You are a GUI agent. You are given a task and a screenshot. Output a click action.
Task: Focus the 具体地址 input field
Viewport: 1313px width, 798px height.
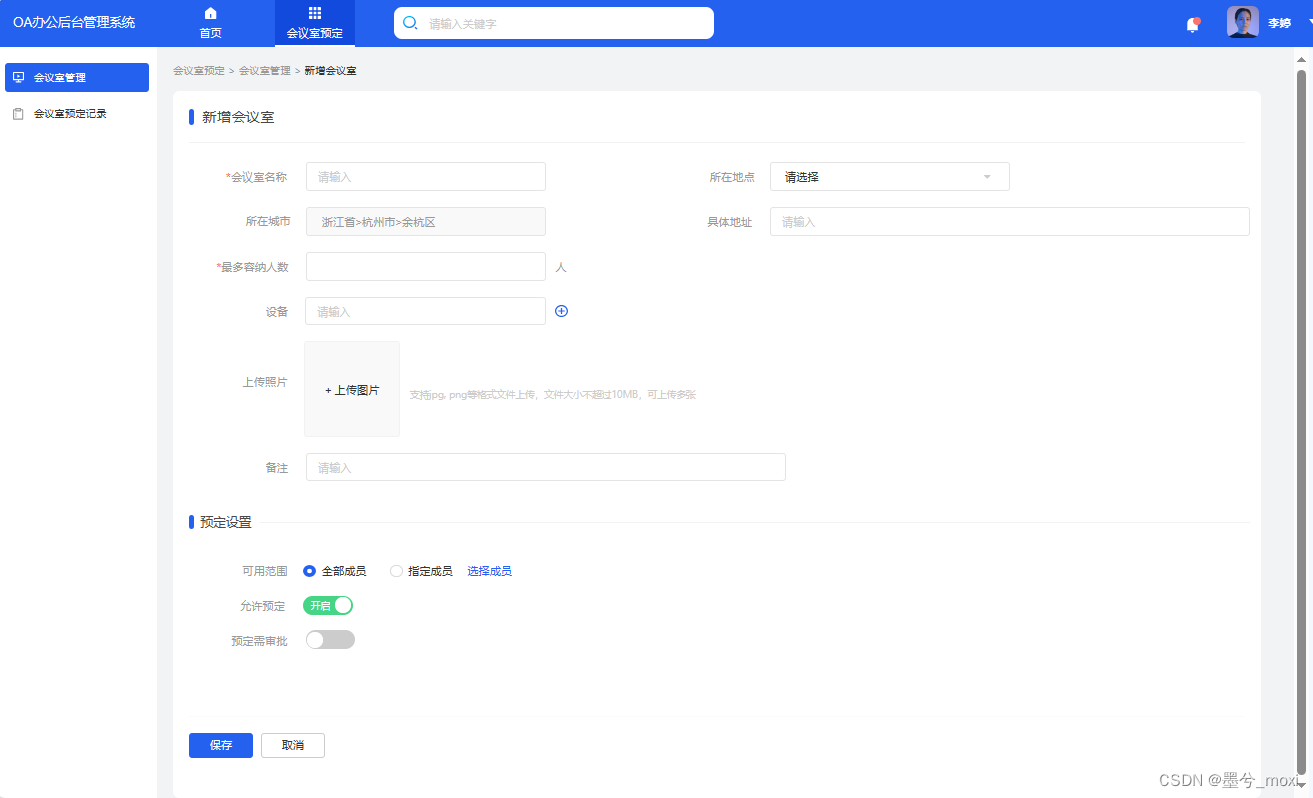click(1010, 221)
